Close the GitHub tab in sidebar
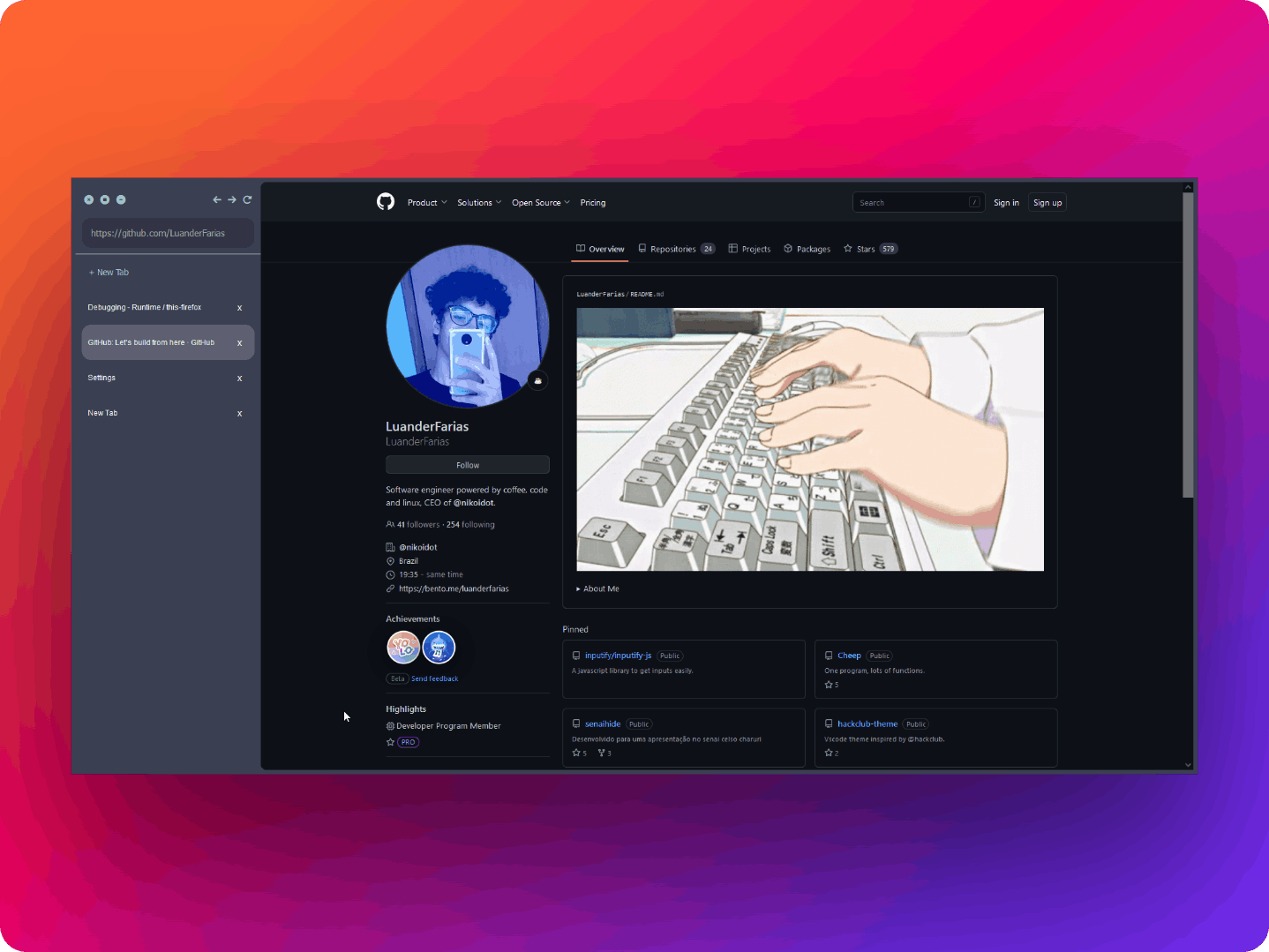 [239, 343]
